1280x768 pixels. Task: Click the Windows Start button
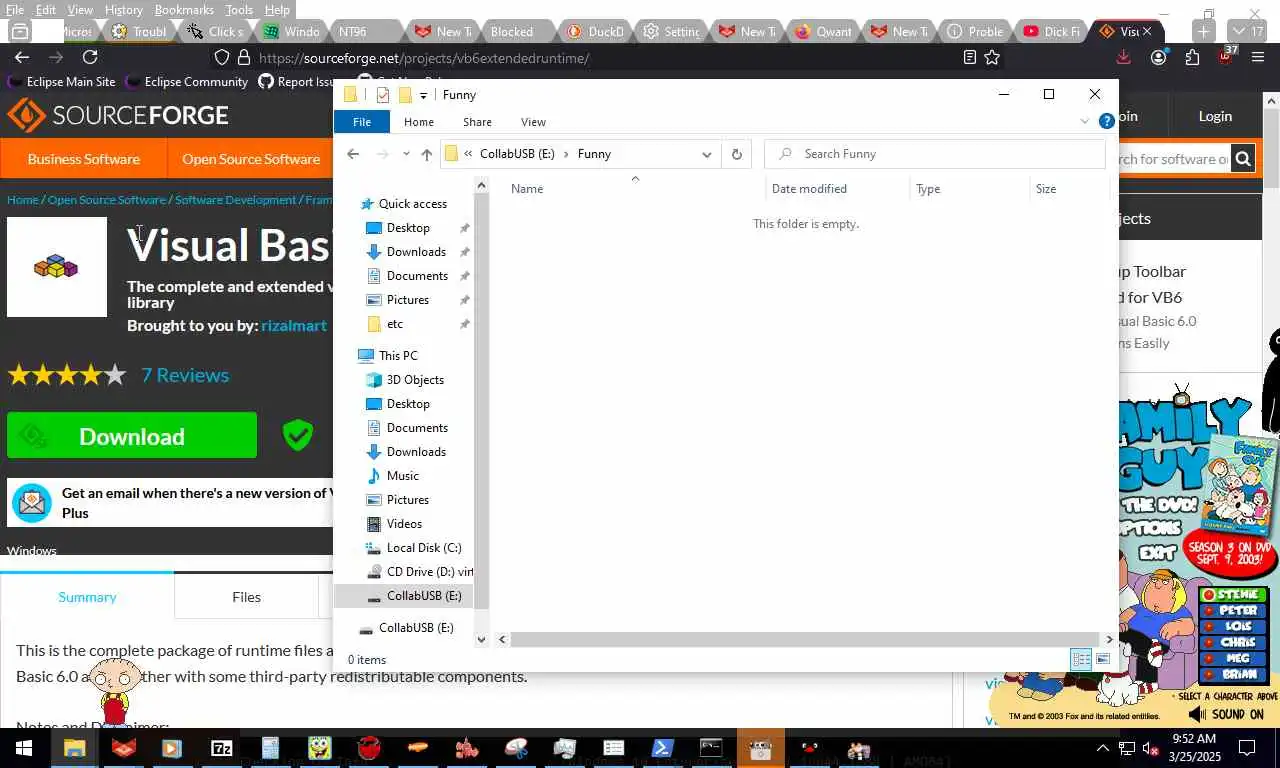point(23,748)
